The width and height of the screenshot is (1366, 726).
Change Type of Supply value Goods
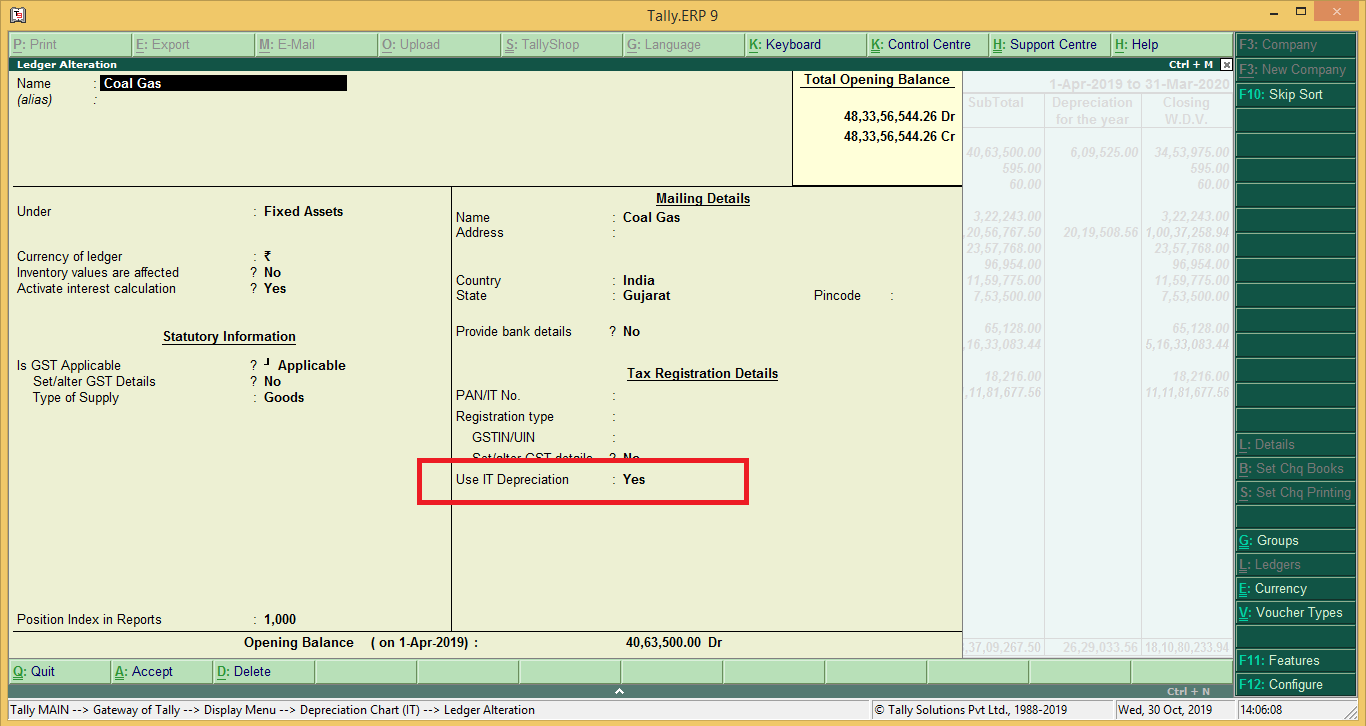click(284, 397)
